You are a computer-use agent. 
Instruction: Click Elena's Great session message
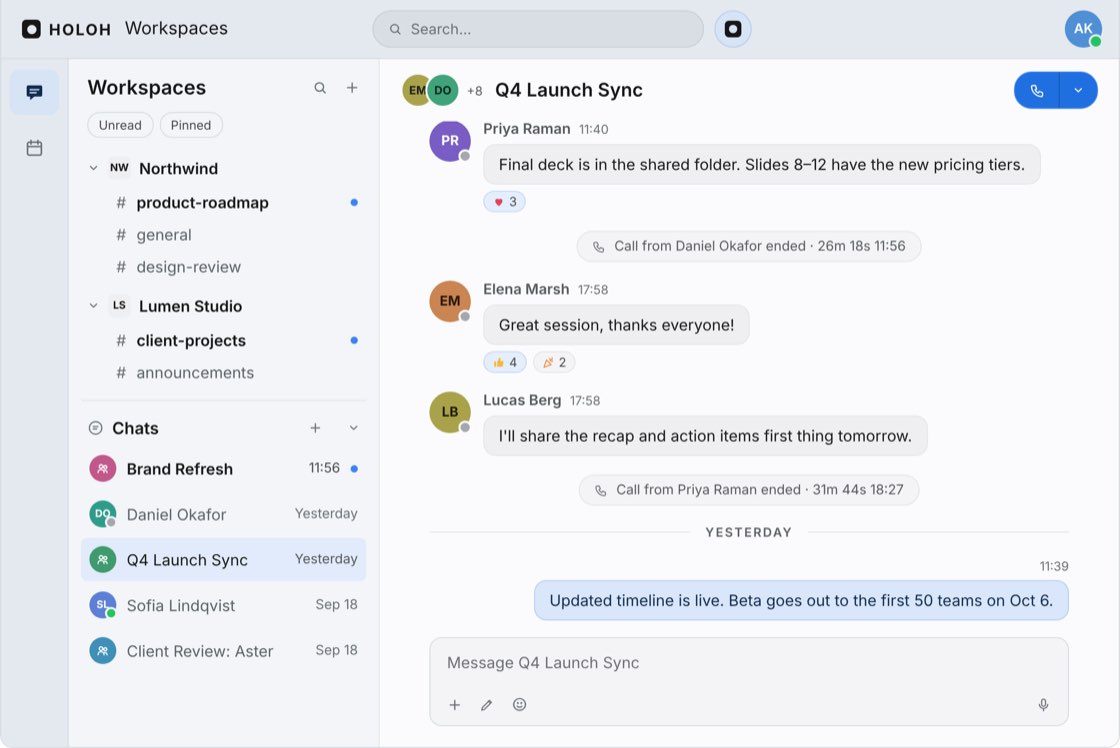click(x=616, y=325)
